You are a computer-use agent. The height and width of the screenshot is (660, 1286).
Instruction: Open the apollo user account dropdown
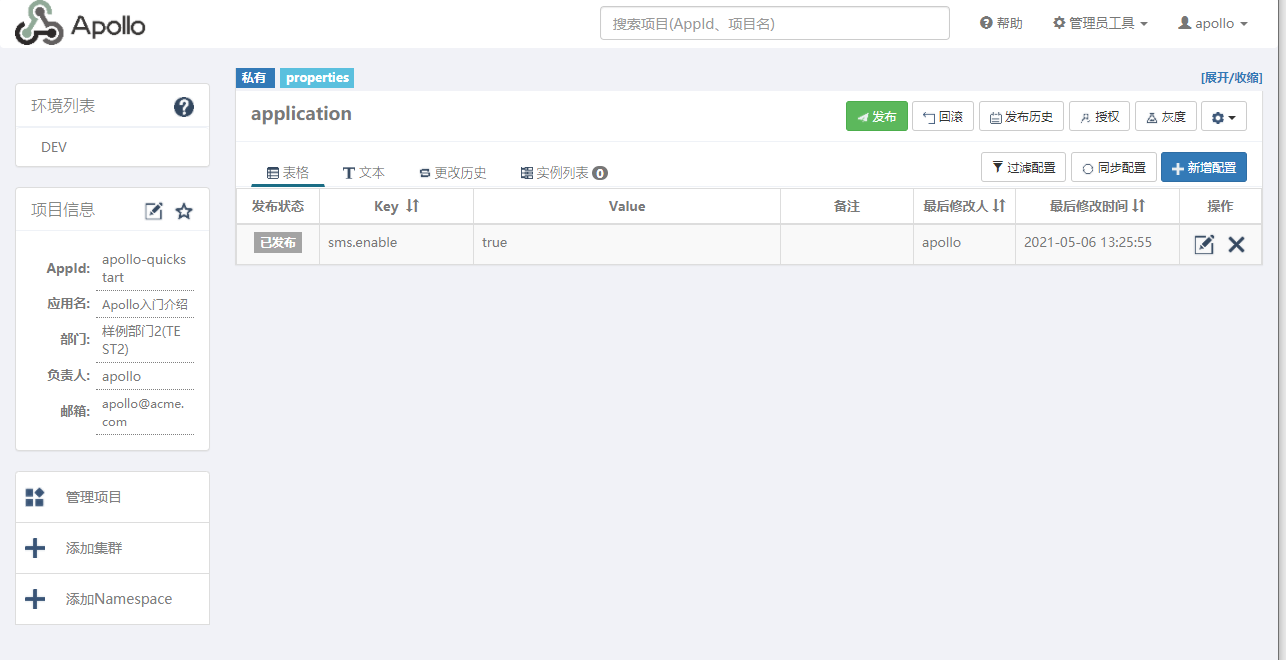[x=1213, y=23]
